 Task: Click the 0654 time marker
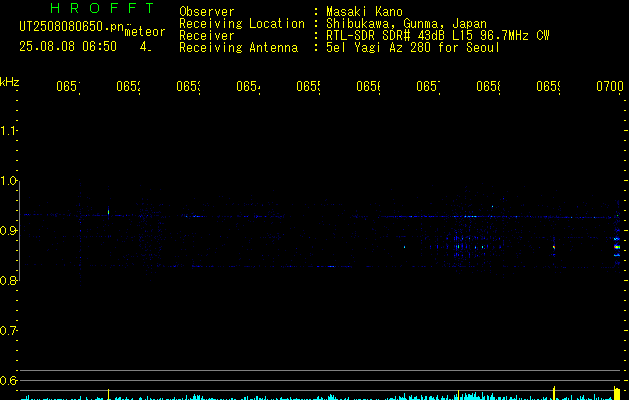pyautogui.click(x=248, y=86)
